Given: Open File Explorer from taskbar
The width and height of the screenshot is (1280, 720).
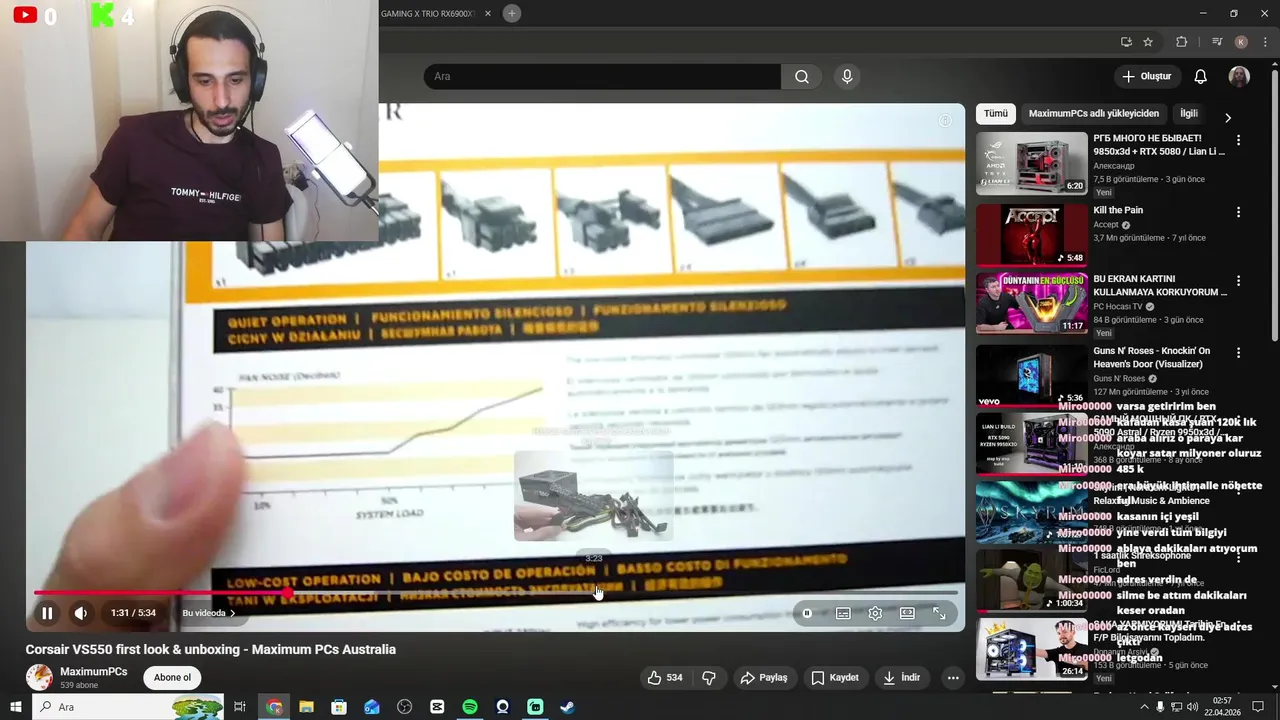Looking at the screenshot, I should pos(306,707).
